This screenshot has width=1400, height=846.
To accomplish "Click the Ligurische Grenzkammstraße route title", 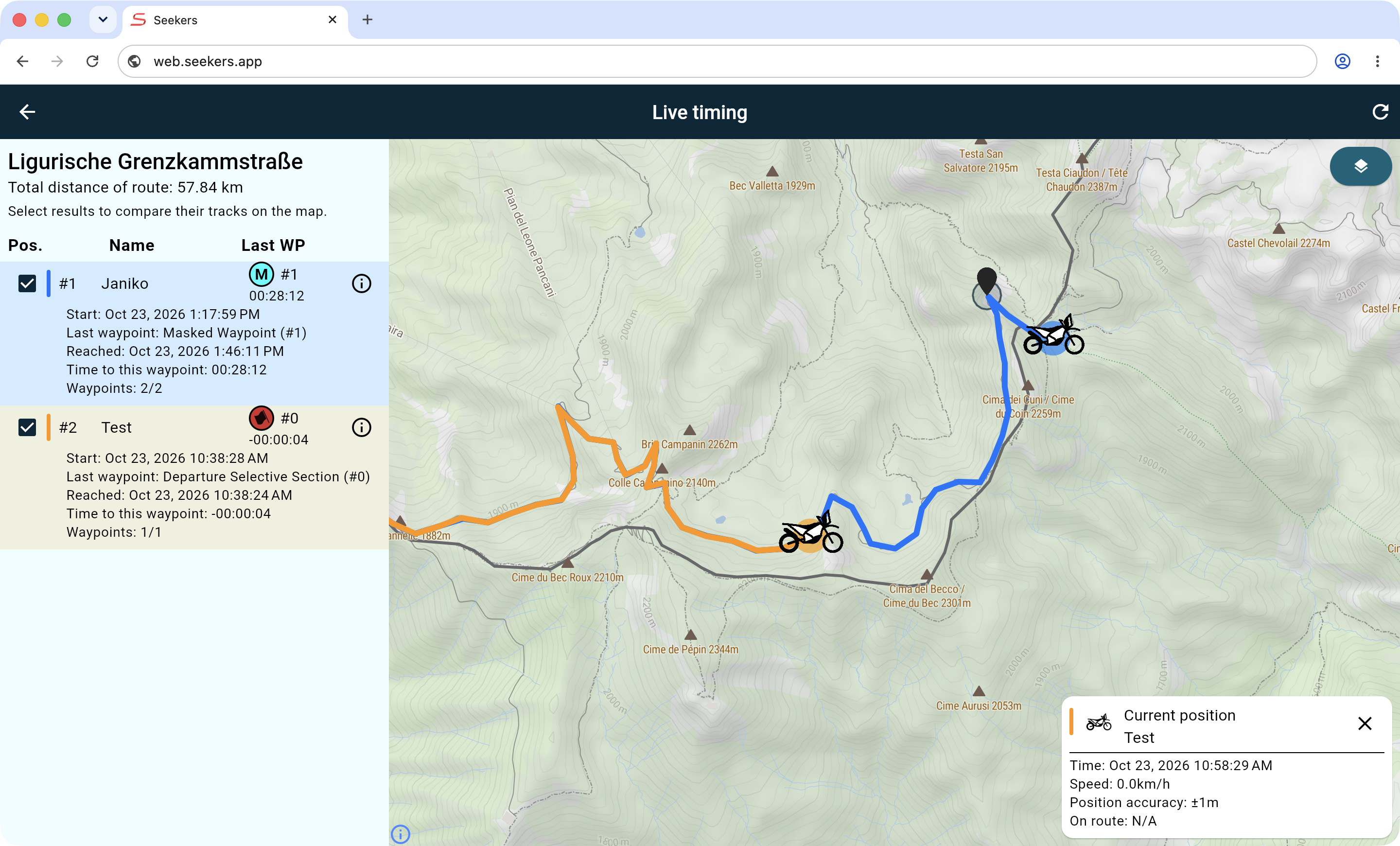I will [155, 161].
